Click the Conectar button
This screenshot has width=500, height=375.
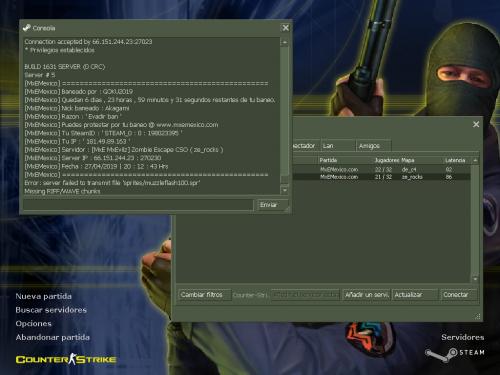[x=459, y=295]
